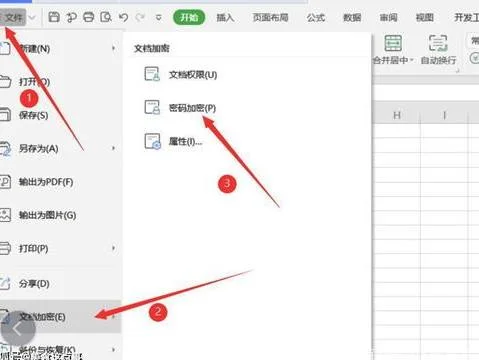Open 属性(I)... in submenu
Screen dimensions: 479x360
coord(185,142)
